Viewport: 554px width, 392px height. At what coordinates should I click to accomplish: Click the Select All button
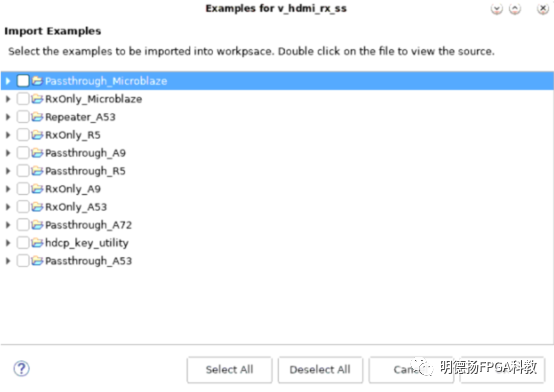(230, 370)
